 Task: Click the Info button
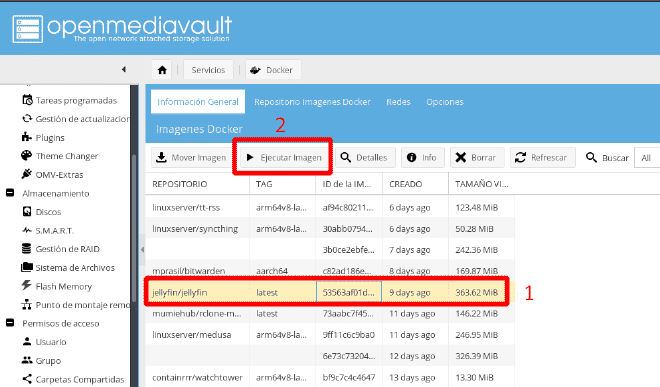point(423,157)
